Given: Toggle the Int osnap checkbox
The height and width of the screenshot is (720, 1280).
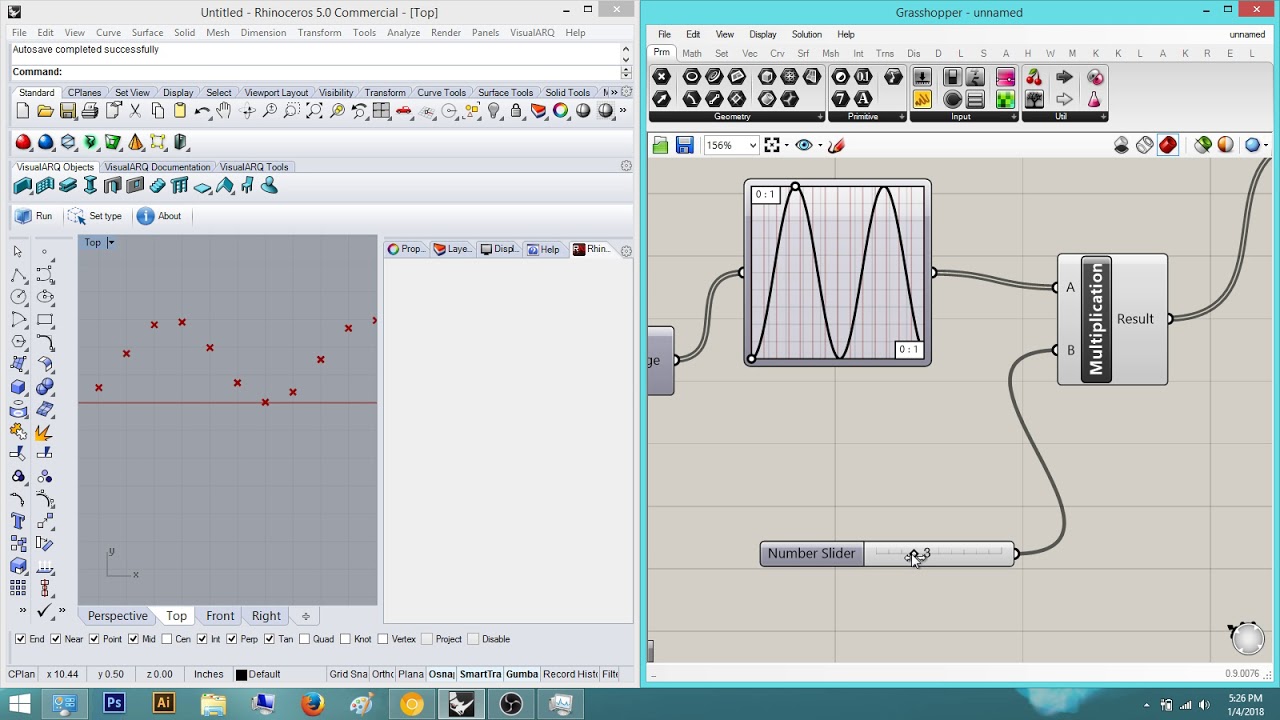Looking at the screenshot, I should [202, 639].
